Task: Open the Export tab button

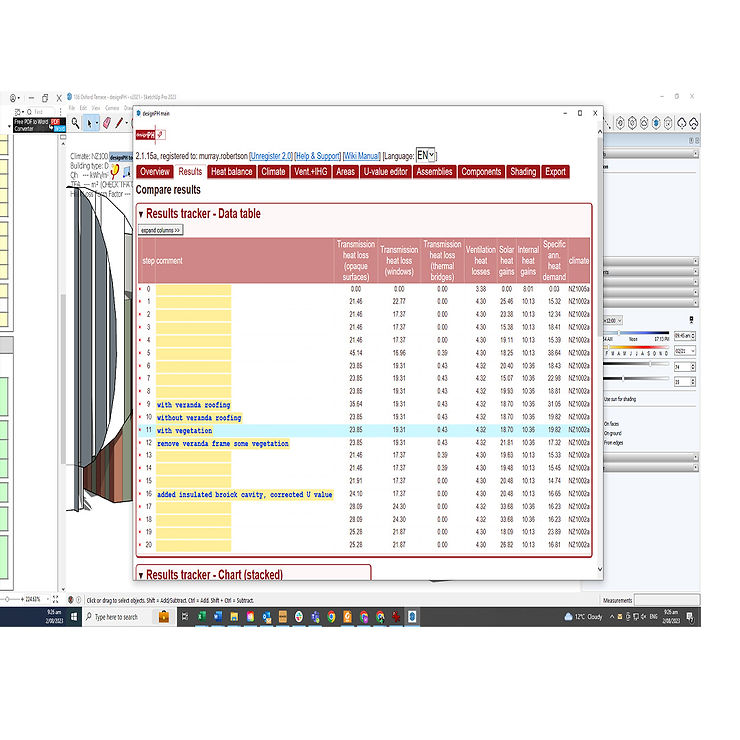Action: (x=555, y=172)
